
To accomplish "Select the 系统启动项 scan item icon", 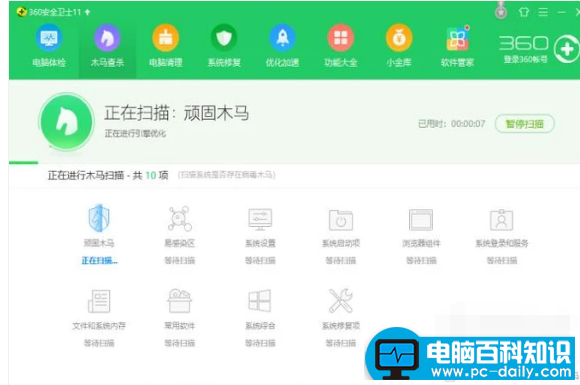I will coord(341,220).
